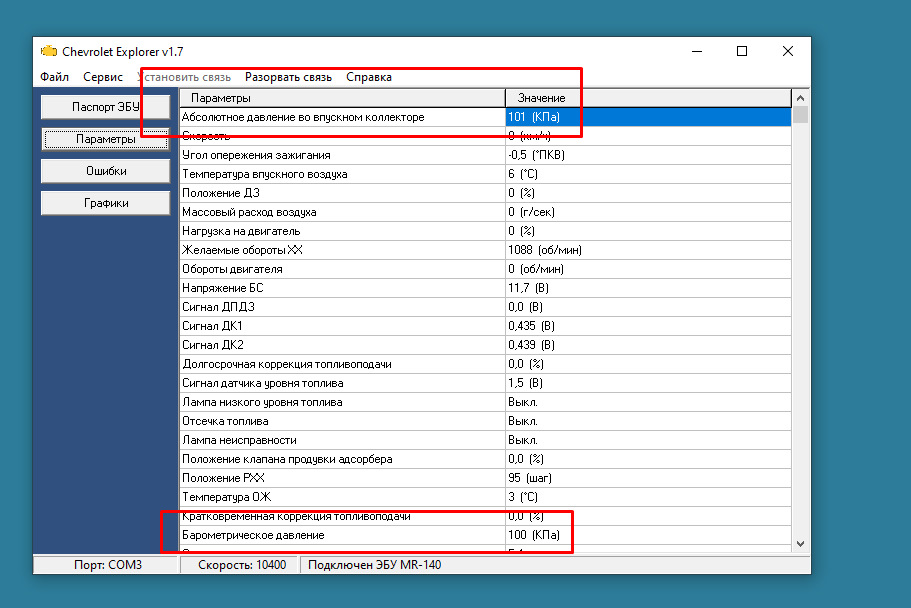Screen dimensions: 911x608
Task: Open the Сервис menu
Action: pos(103,77)
